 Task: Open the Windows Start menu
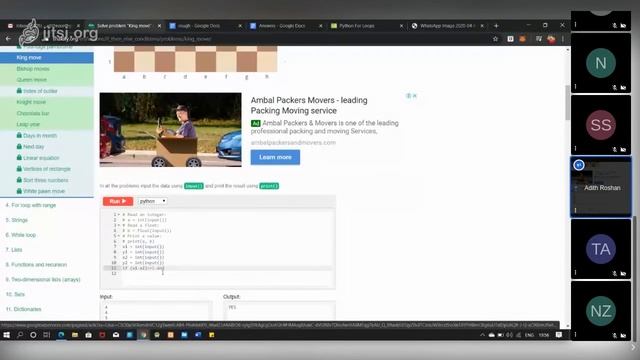point(7,335)
